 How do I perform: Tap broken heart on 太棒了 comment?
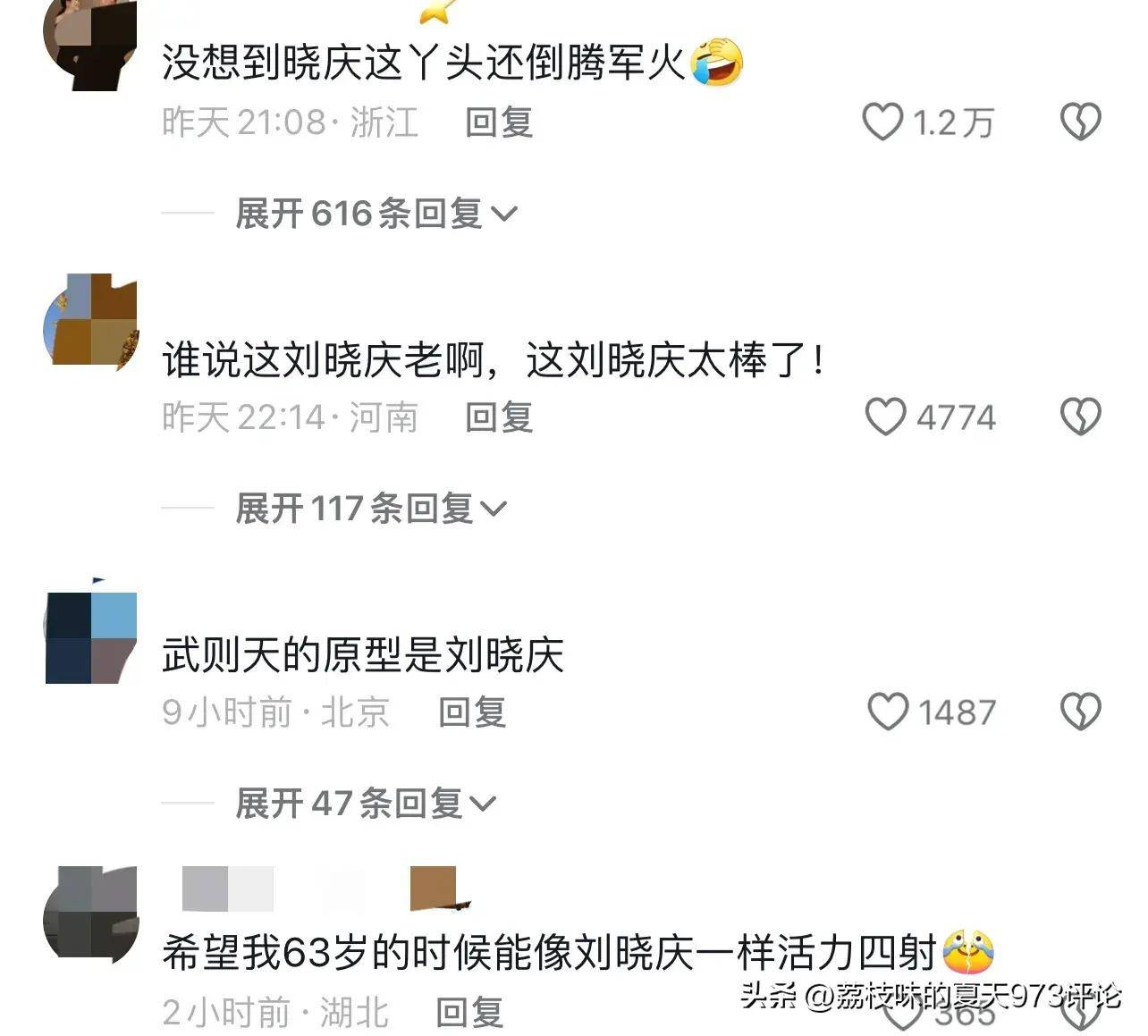1080,417
